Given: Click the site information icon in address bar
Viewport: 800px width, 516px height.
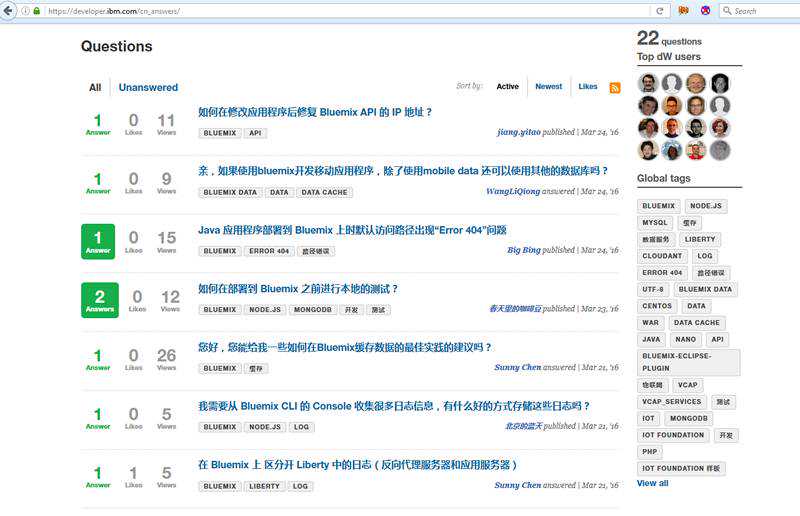Looking at the screenshot, I should pyautogui.click(x=25, y=11).
